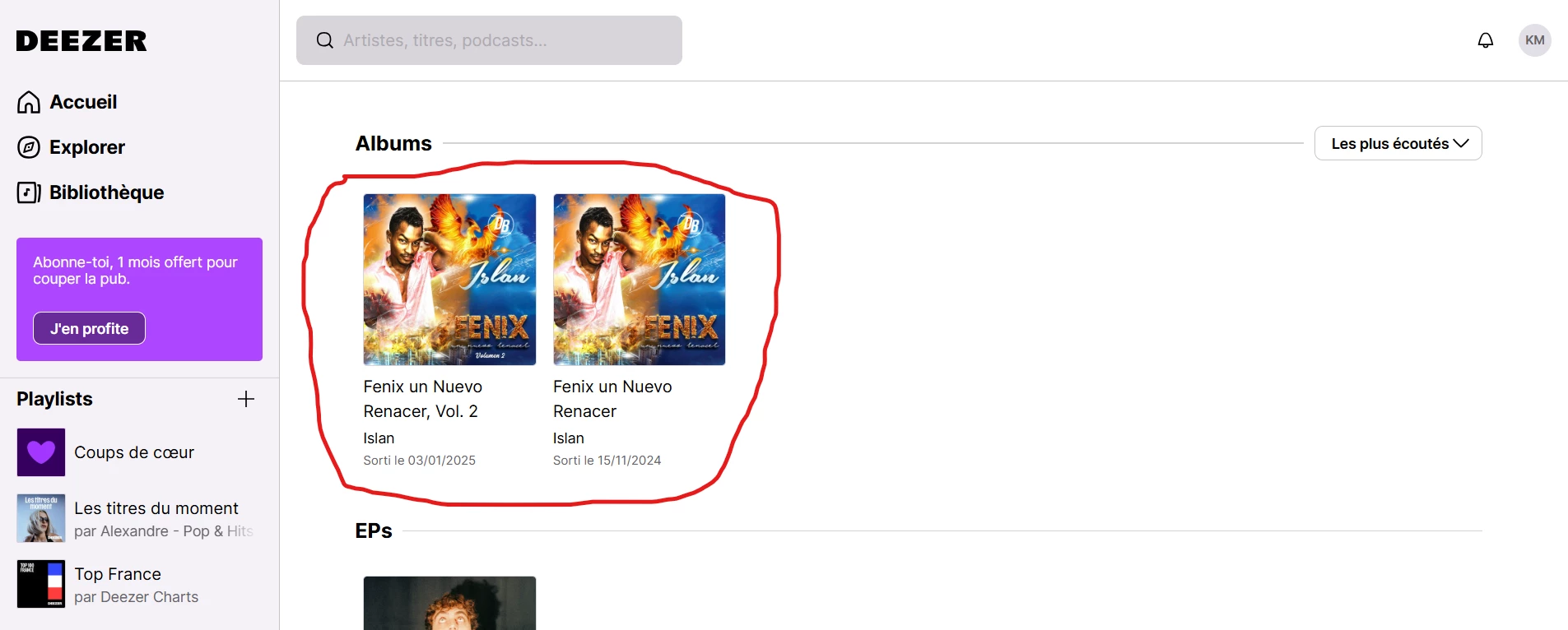Open the Fenix un Nuevo Renacer, Vol. 2 title

(x=423, y=399)
